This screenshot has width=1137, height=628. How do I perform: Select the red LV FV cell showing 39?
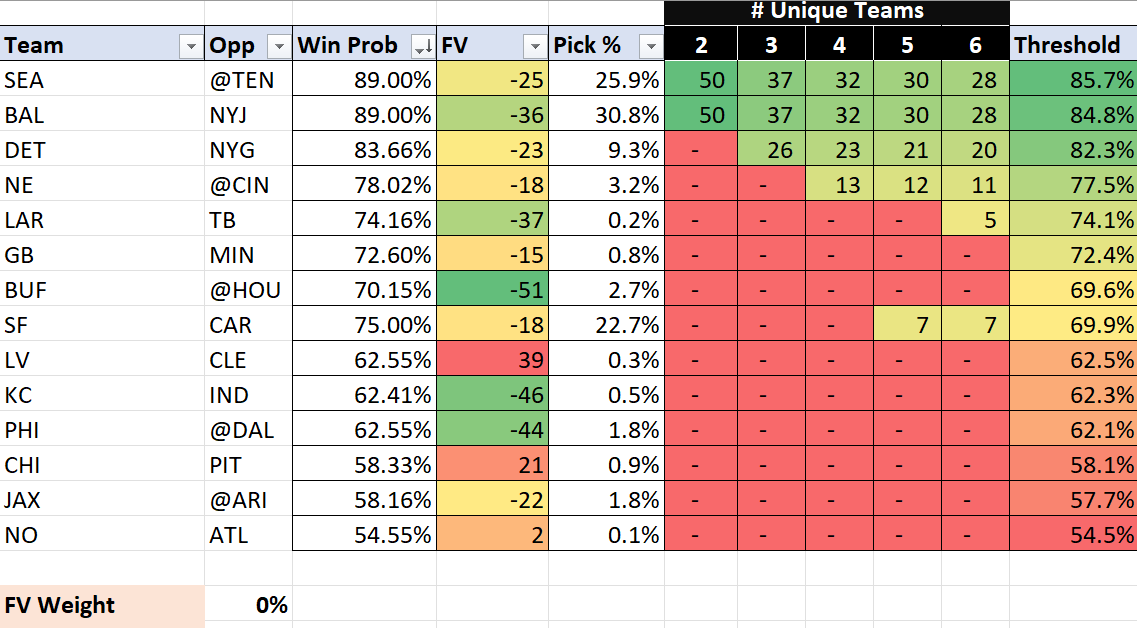pos(492,360)
